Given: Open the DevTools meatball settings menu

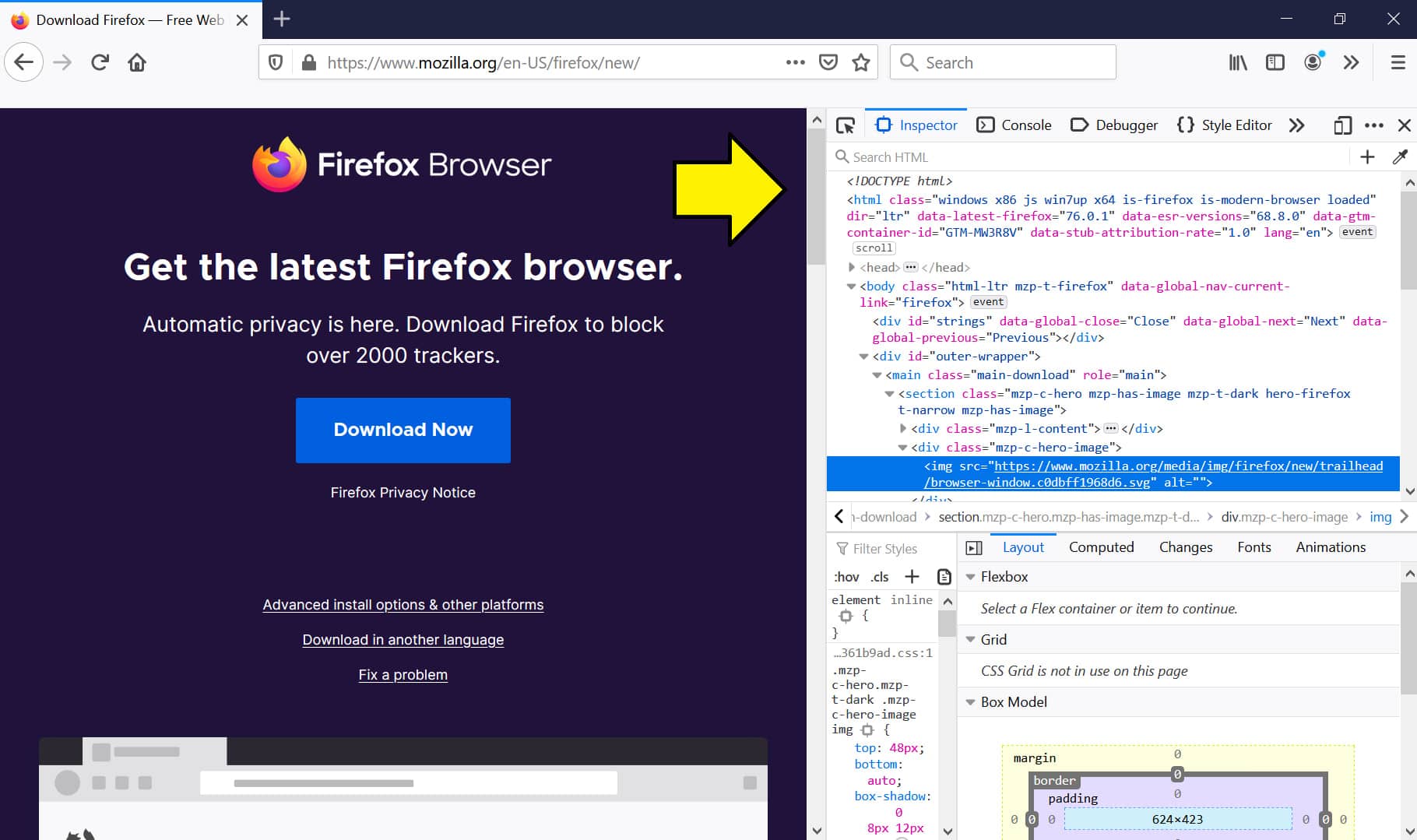Looking at the screenshot, I should [x=1373, y=125].
